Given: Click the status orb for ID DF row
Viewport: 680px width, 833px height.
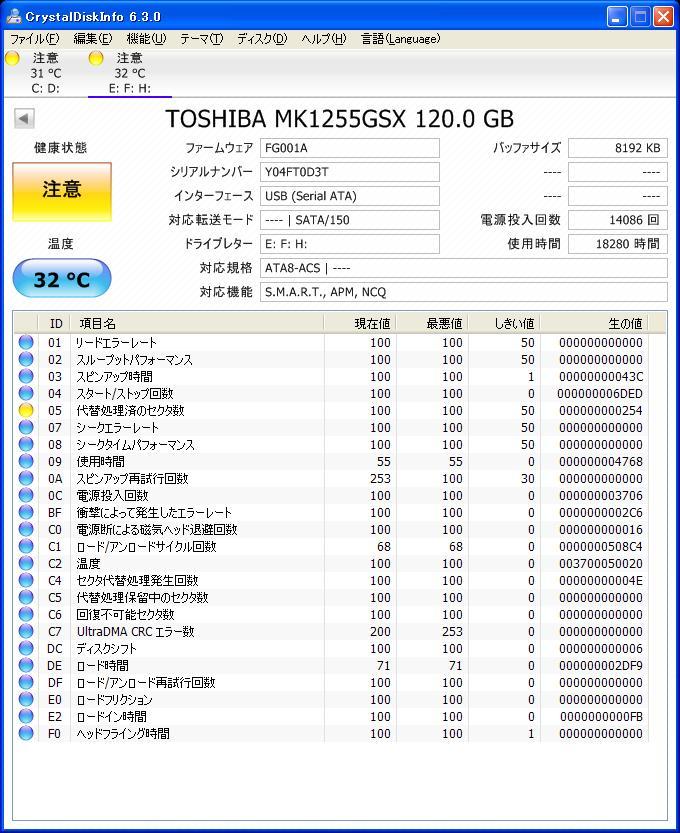Looking at the screenshot, I should coord(26,682).
